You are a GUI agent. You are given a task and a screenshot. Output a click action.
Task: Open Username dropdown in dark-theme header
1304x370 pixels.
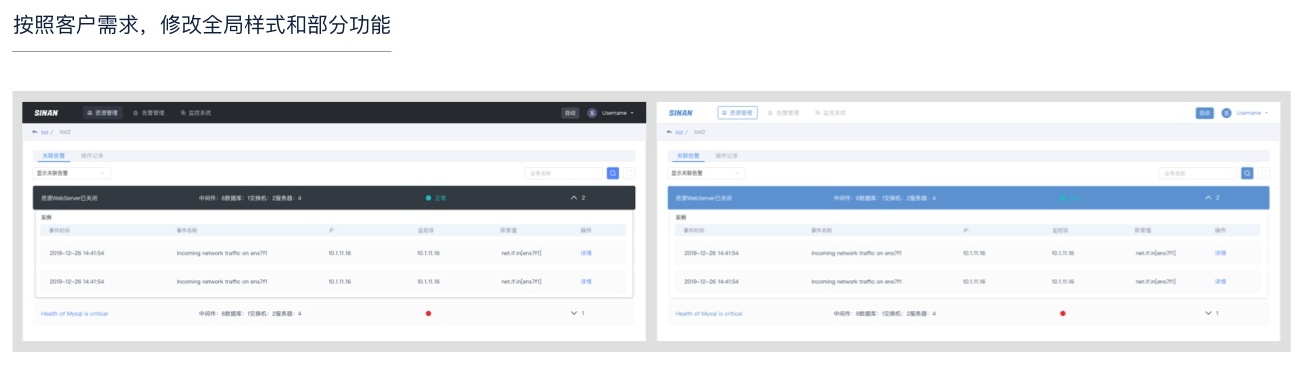[x=618, y=113]
